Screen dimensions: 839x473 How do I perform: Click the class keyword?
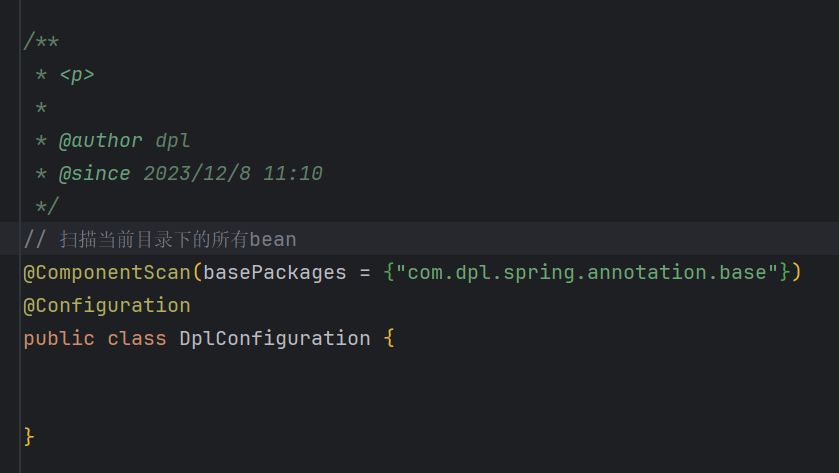137,339
